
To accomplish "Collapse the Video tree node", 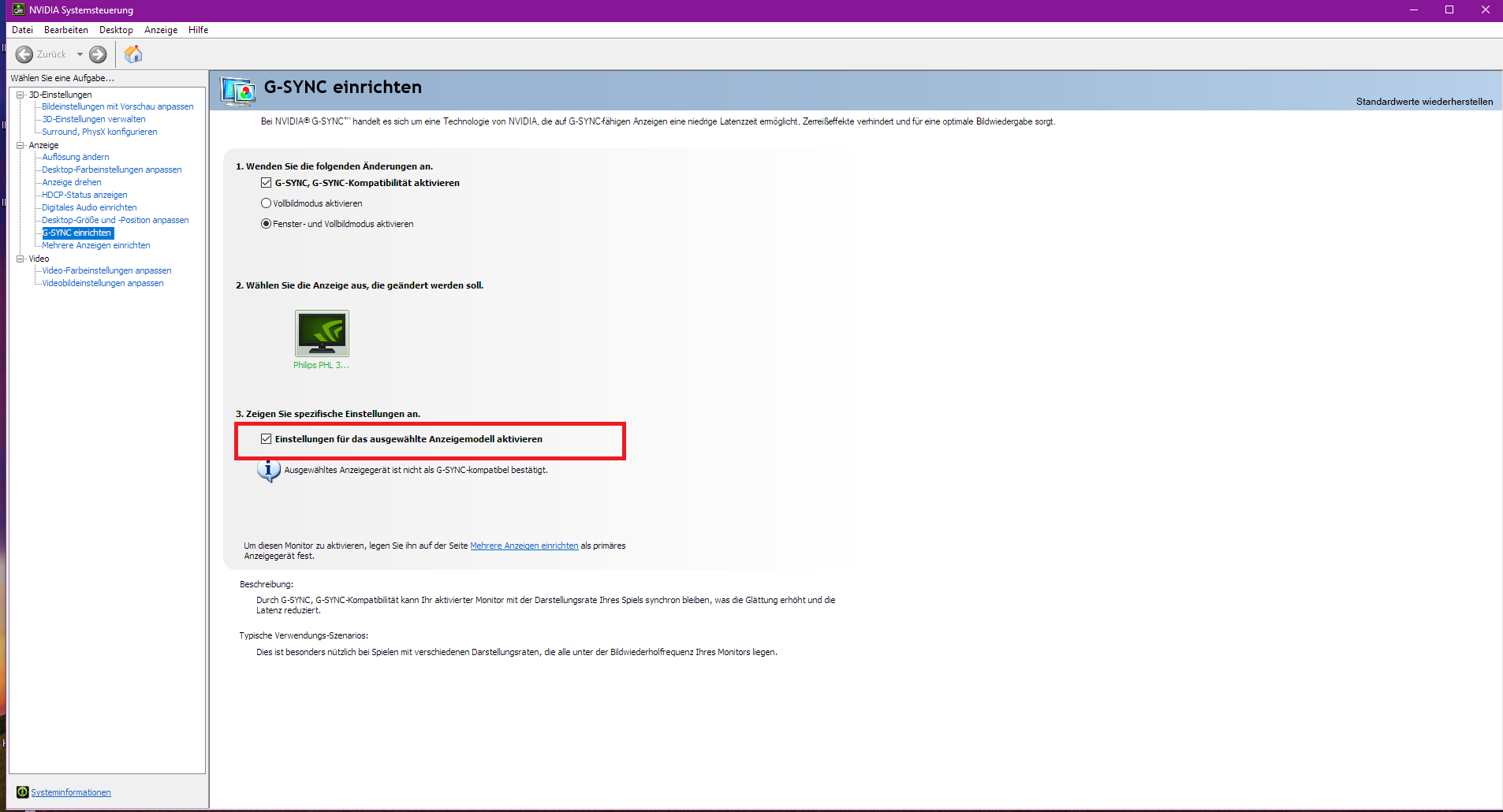I will [21, 259].
